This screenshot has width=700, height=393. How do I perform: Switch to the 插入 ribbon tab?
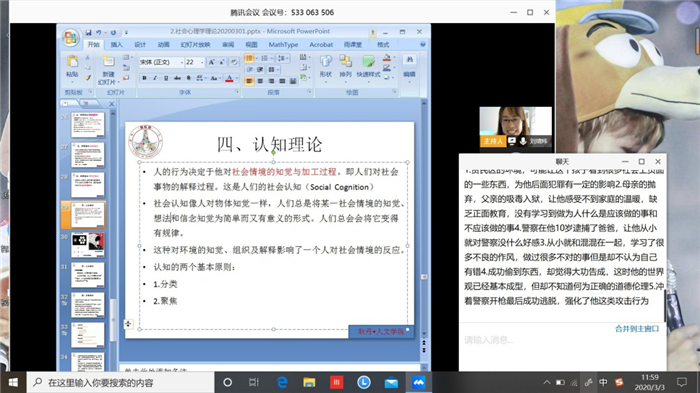116,44
